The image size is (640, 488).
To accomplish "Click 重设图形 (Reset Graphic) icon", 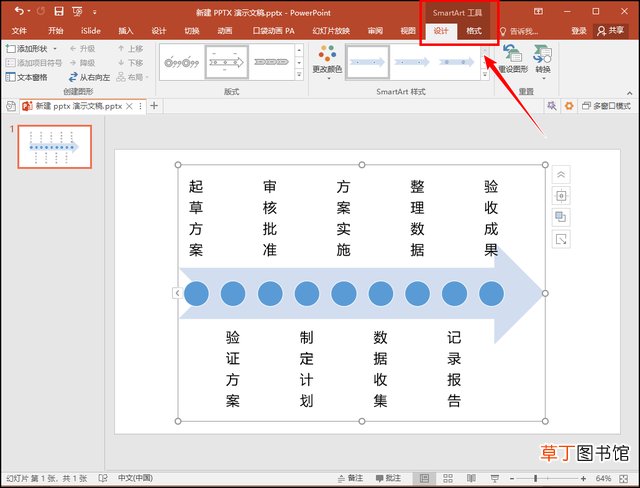I will [x=513, y=59].
